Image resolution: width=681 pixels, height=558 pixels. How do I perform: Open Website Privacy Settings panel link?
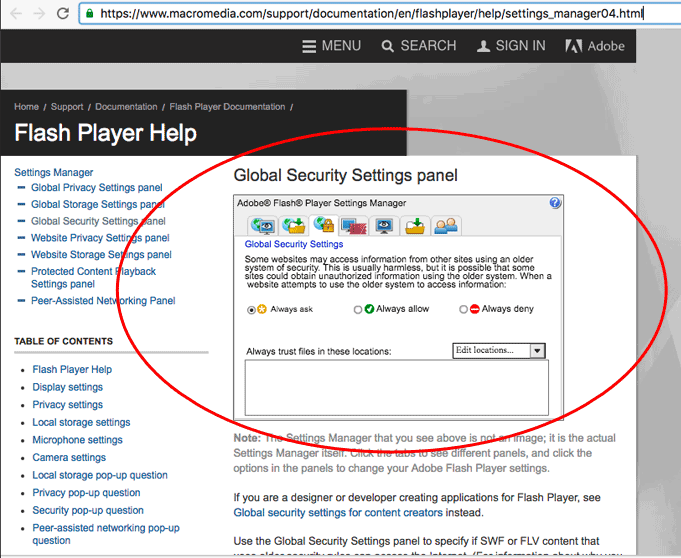pos(100,238)
